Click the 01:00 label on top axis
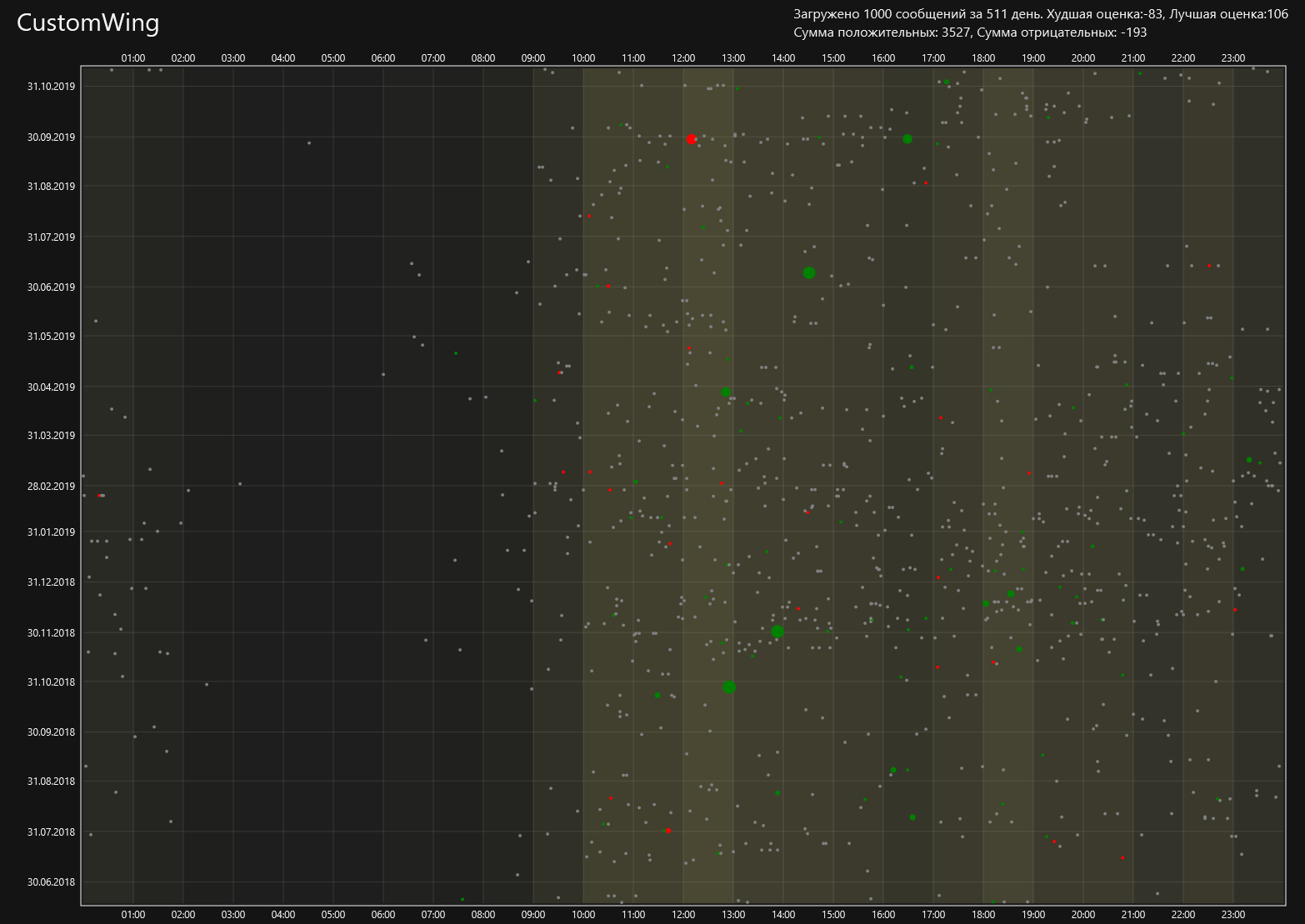This screenshot has height=924, width=1305. [133, 58]
